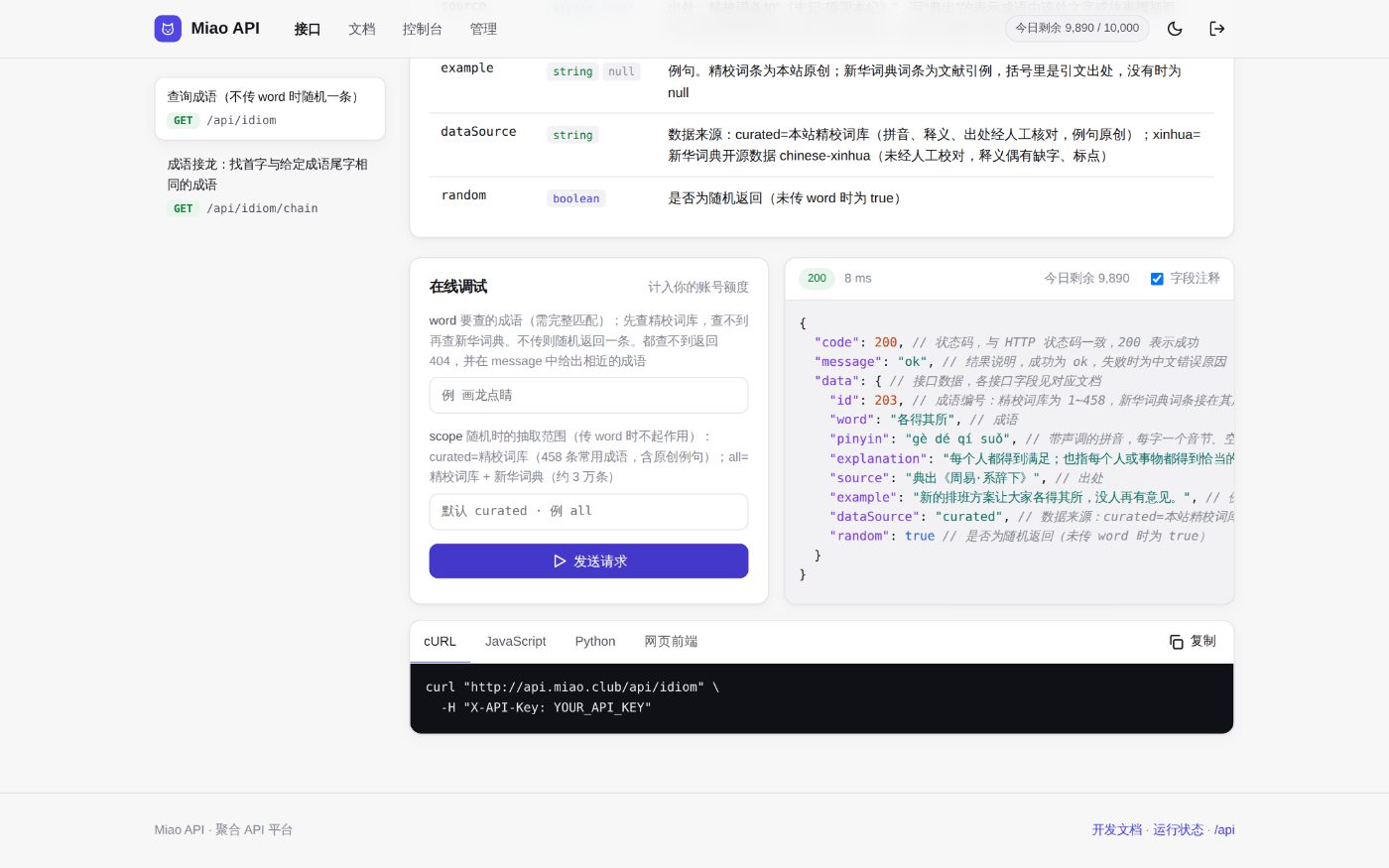Click the 计入你的账号额度 note
The width and height of the screenshot is (1389, 868).
(x=698, y=288)
